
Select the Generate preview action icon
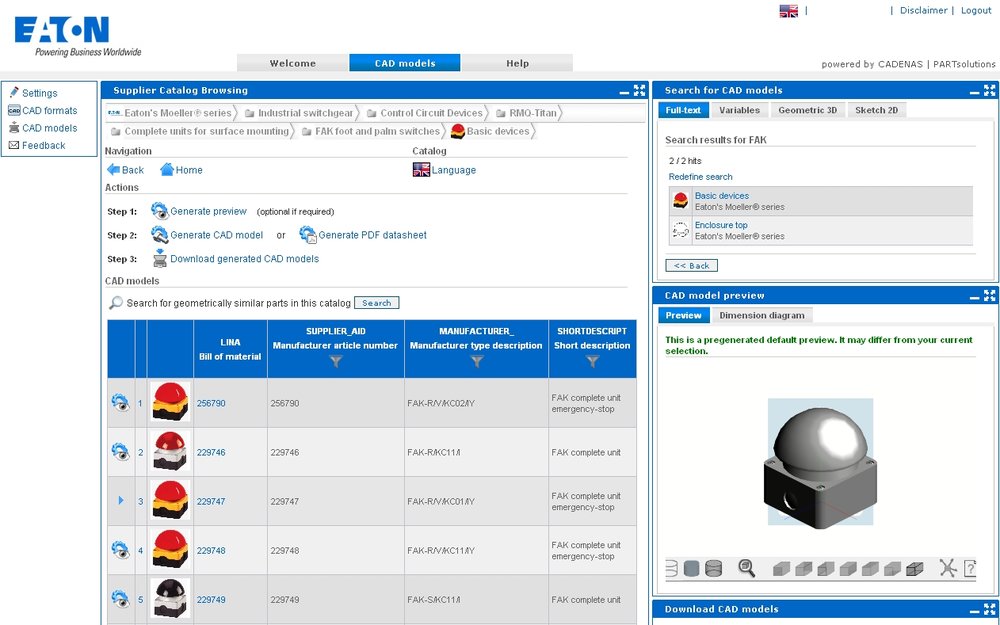(x=160, y=211)
